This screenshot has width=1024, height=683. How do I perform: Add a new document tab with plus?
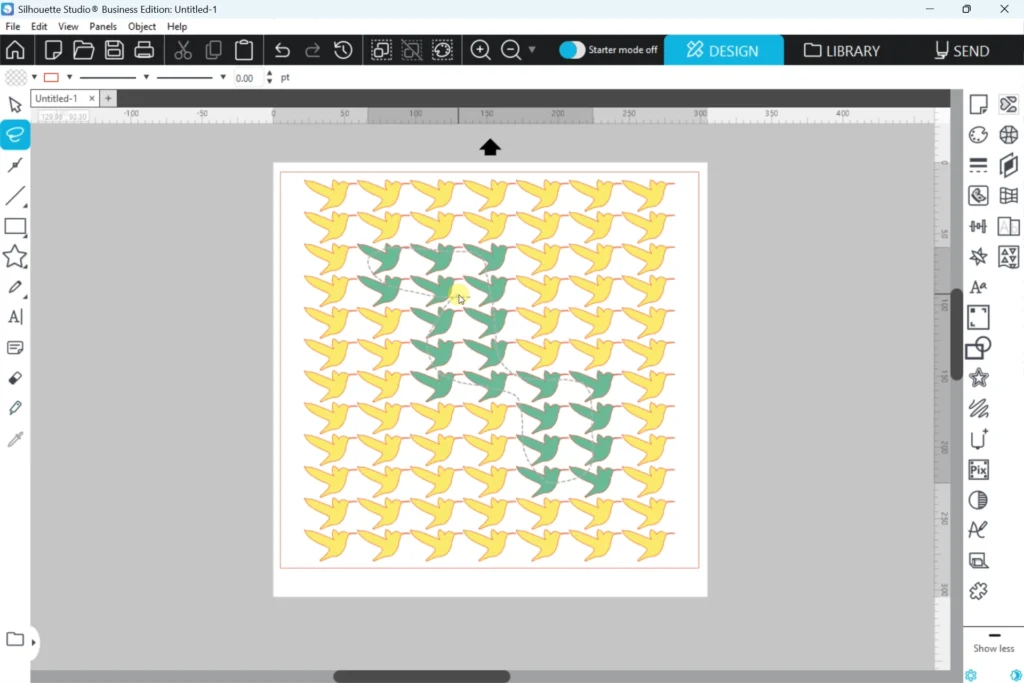click(108, 98)
